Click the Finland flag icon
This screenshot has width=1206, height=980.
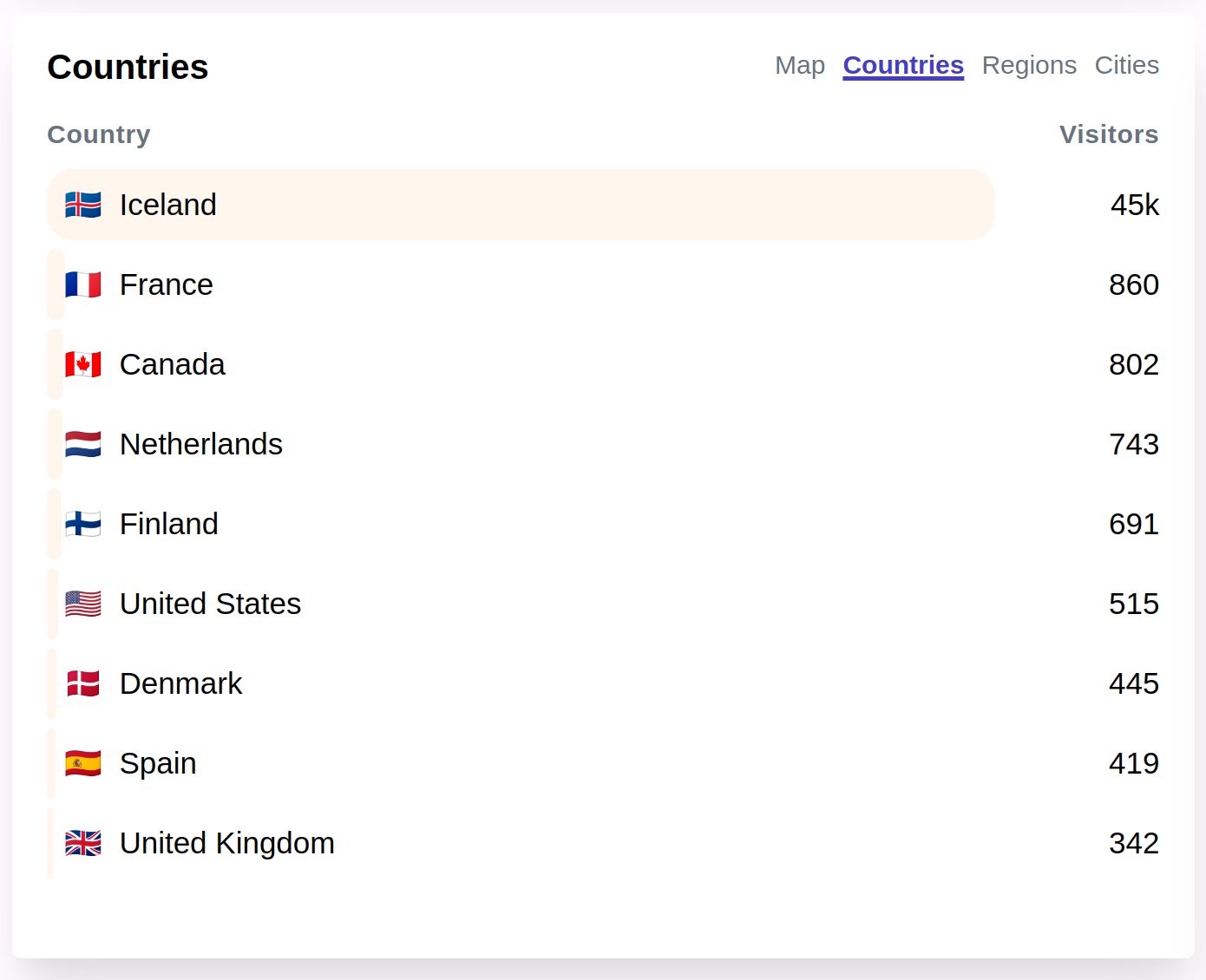pyautogui.click(x=83, y=524)
